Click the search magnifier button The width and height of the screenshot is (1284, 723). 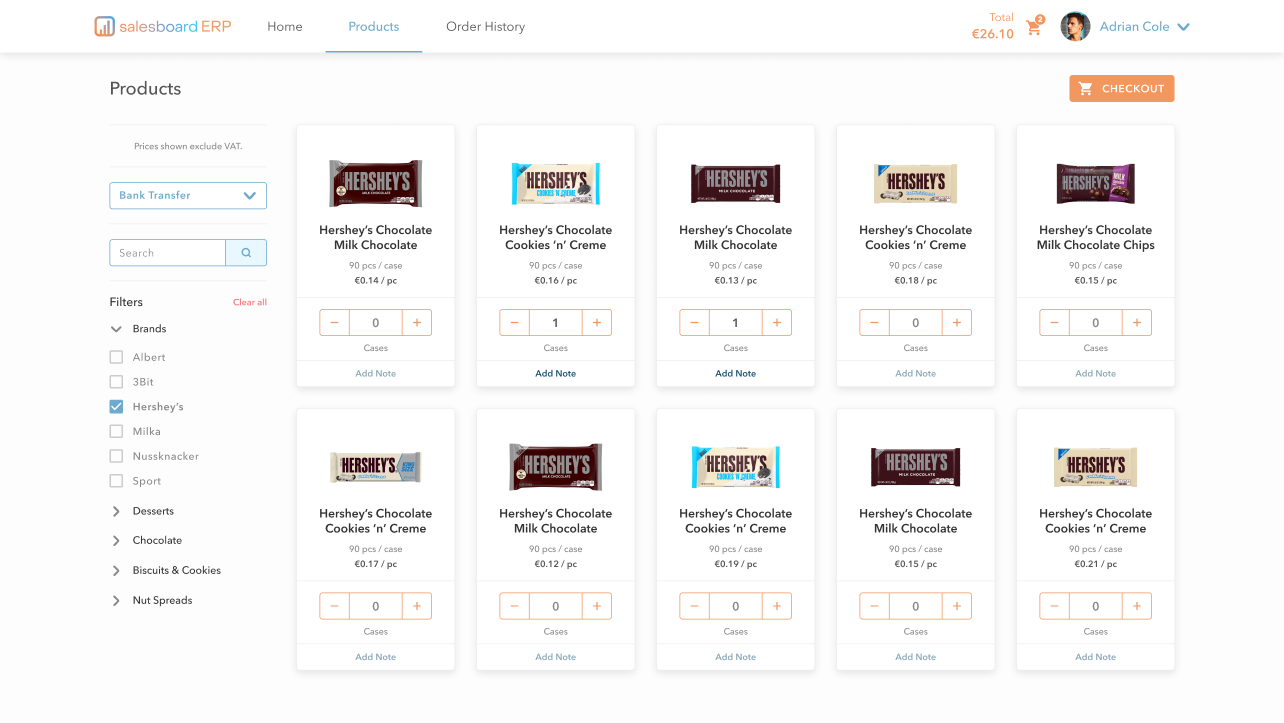pyautogui.click(x=246, y=253)
